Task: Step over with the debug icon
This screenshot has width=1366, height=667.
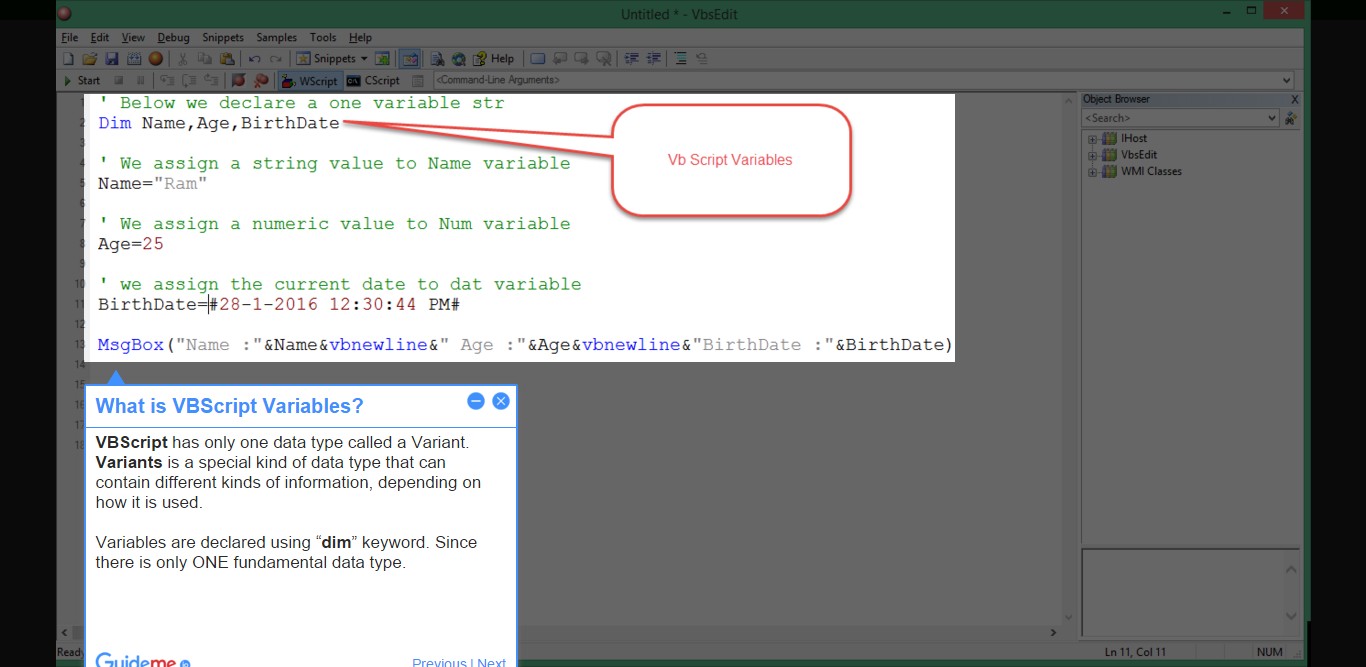Action: 189,81
